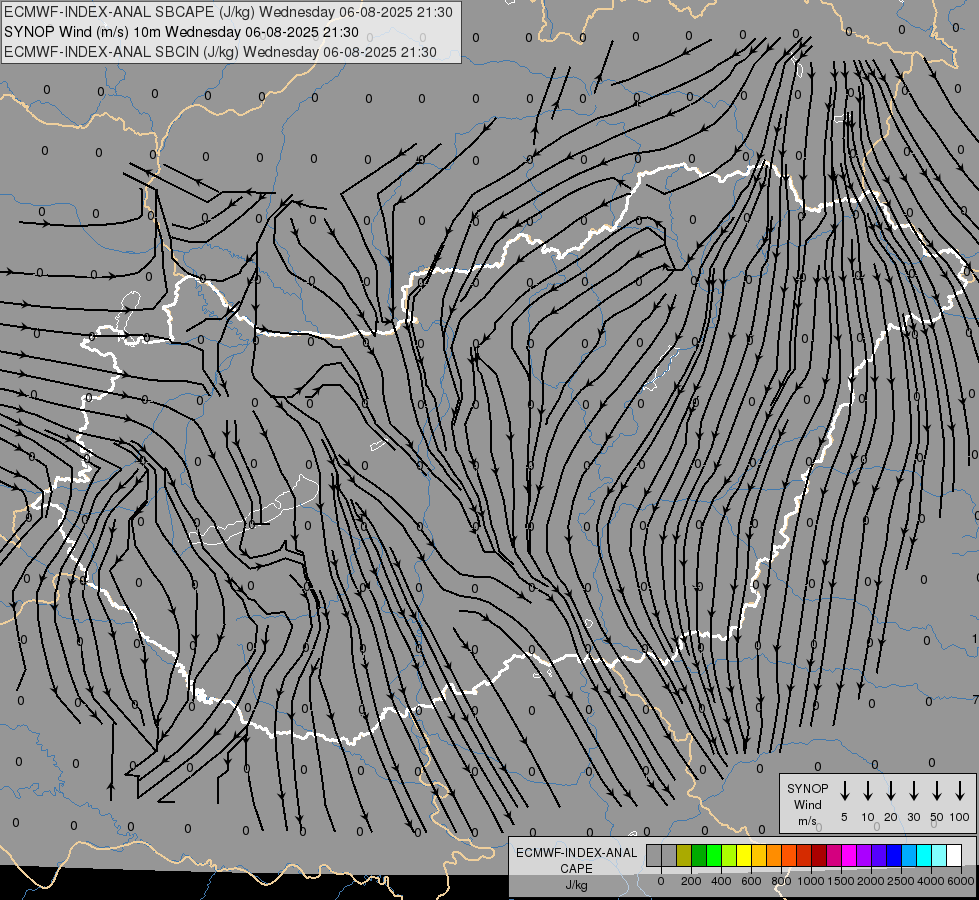
Task: Pick the pure blue CAPE swatch
Action: [893, 855]
